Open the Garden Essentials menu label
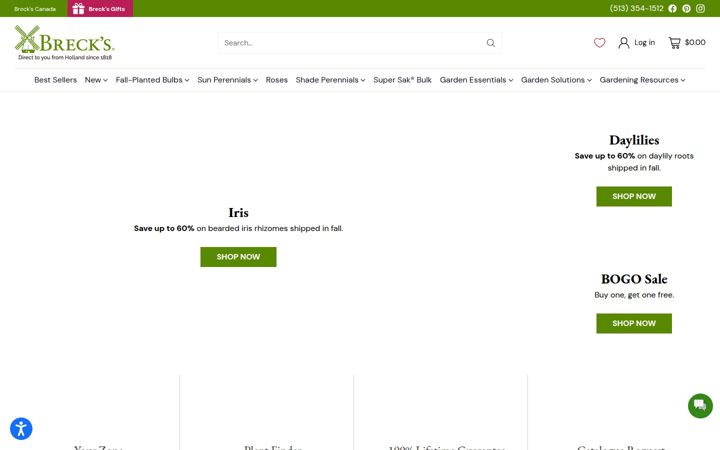The width and height of the screenshot is (720, 450). 473,80
